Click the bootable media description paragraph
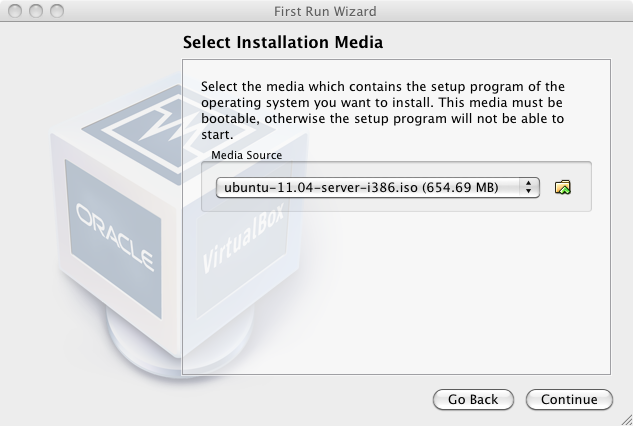The width and height of the screenshot is (633, 426). click(383, 110)
